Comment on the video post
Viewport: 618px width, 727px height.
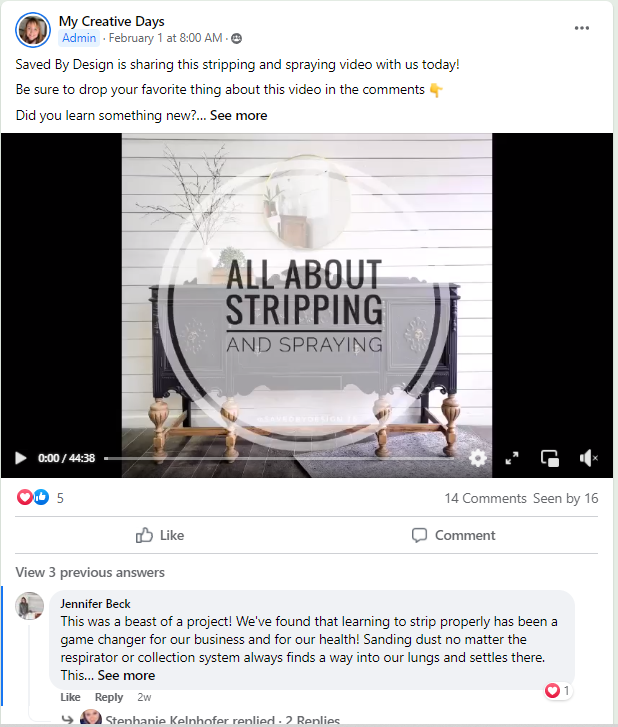point(453,535)
